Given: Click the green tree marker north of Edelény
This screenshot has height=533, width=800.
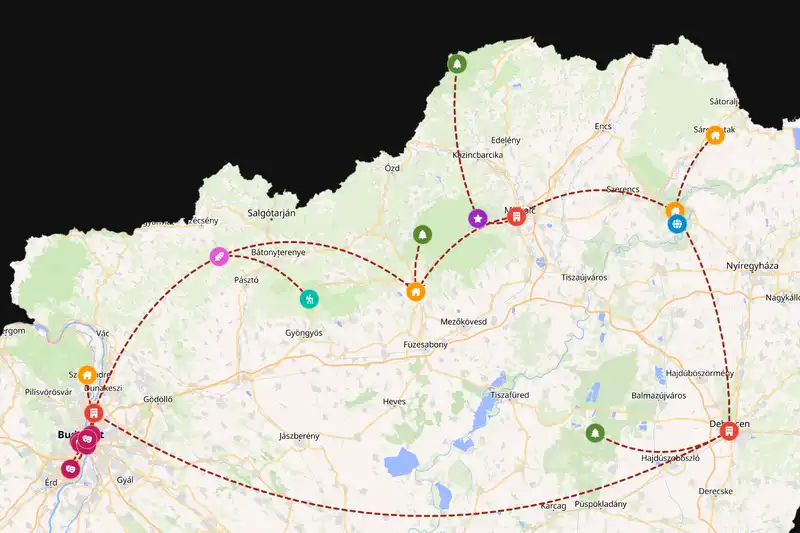Looking at the screenshot, I should 457,64.
